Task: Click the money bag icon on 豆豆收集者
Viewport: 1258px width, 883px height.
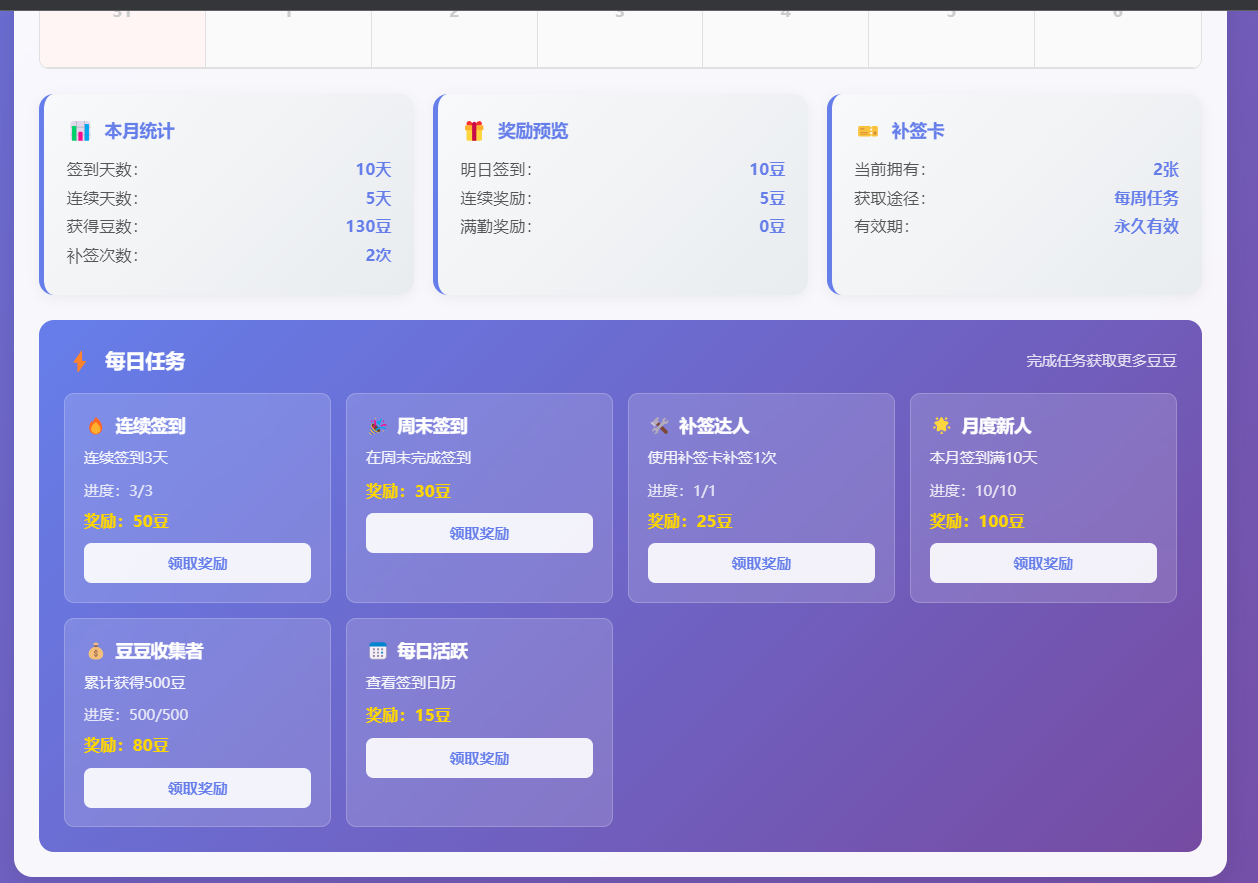Action: coord(96,651)
